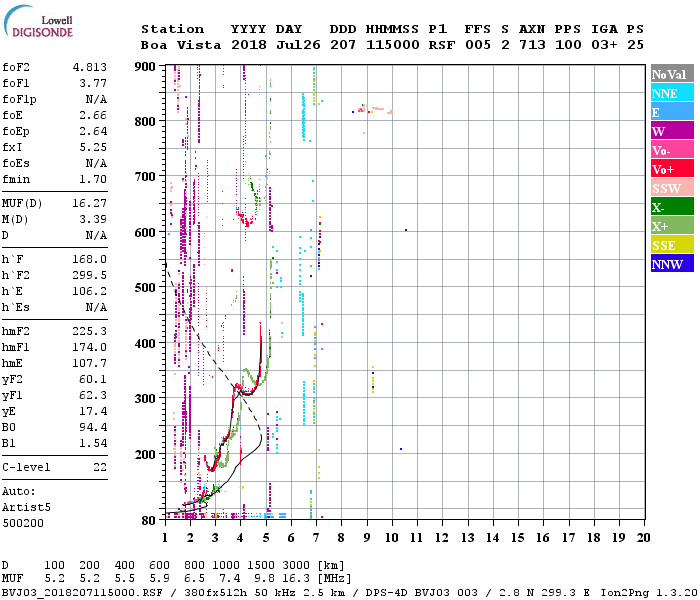Select the SSE yellow legend swatch
Image resolution: width=700 pixels, height=600 pixels.
point(672,245)
